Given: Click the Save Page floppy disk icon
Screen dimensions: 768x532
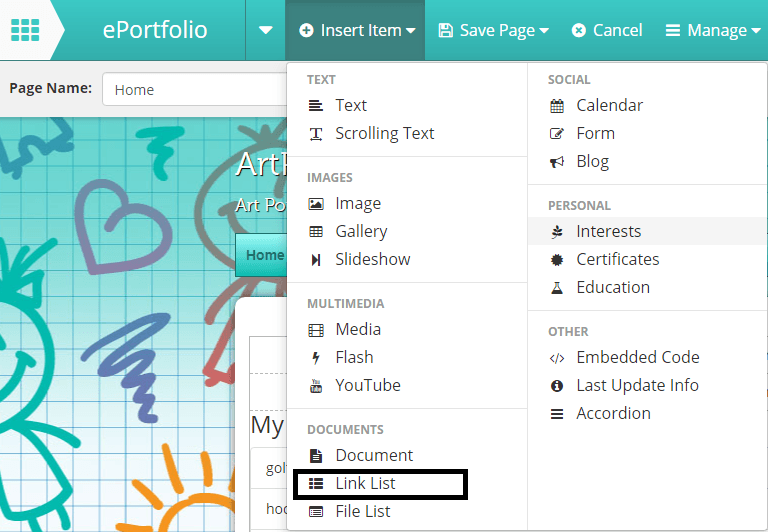Looking at the screenshot, I should (x=445, y=30).
